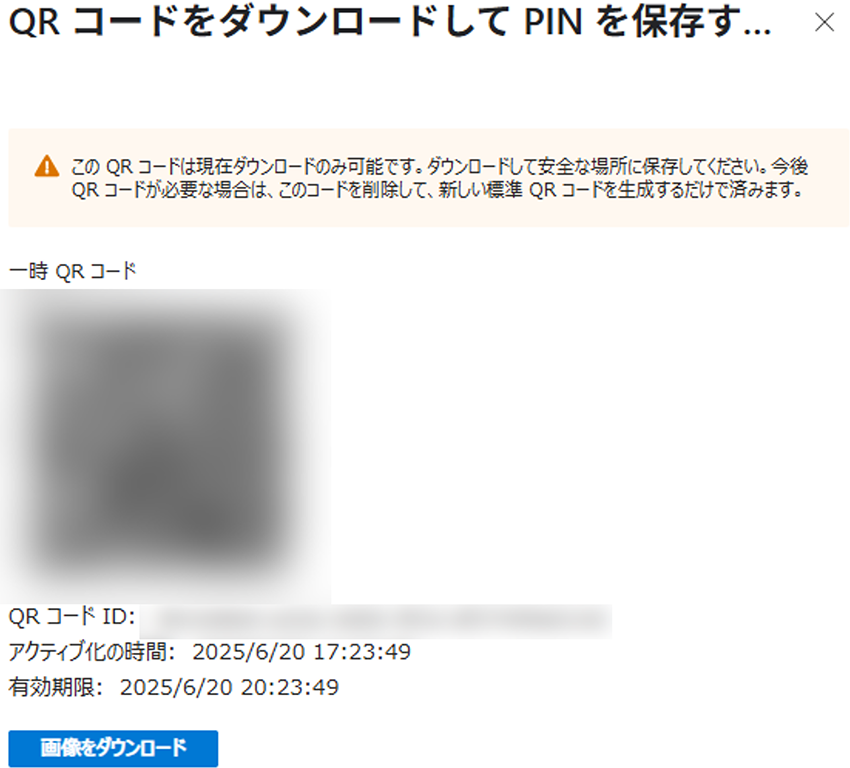Click the 一時 QR コード label

pyautogui.click(x=73, y=270)
